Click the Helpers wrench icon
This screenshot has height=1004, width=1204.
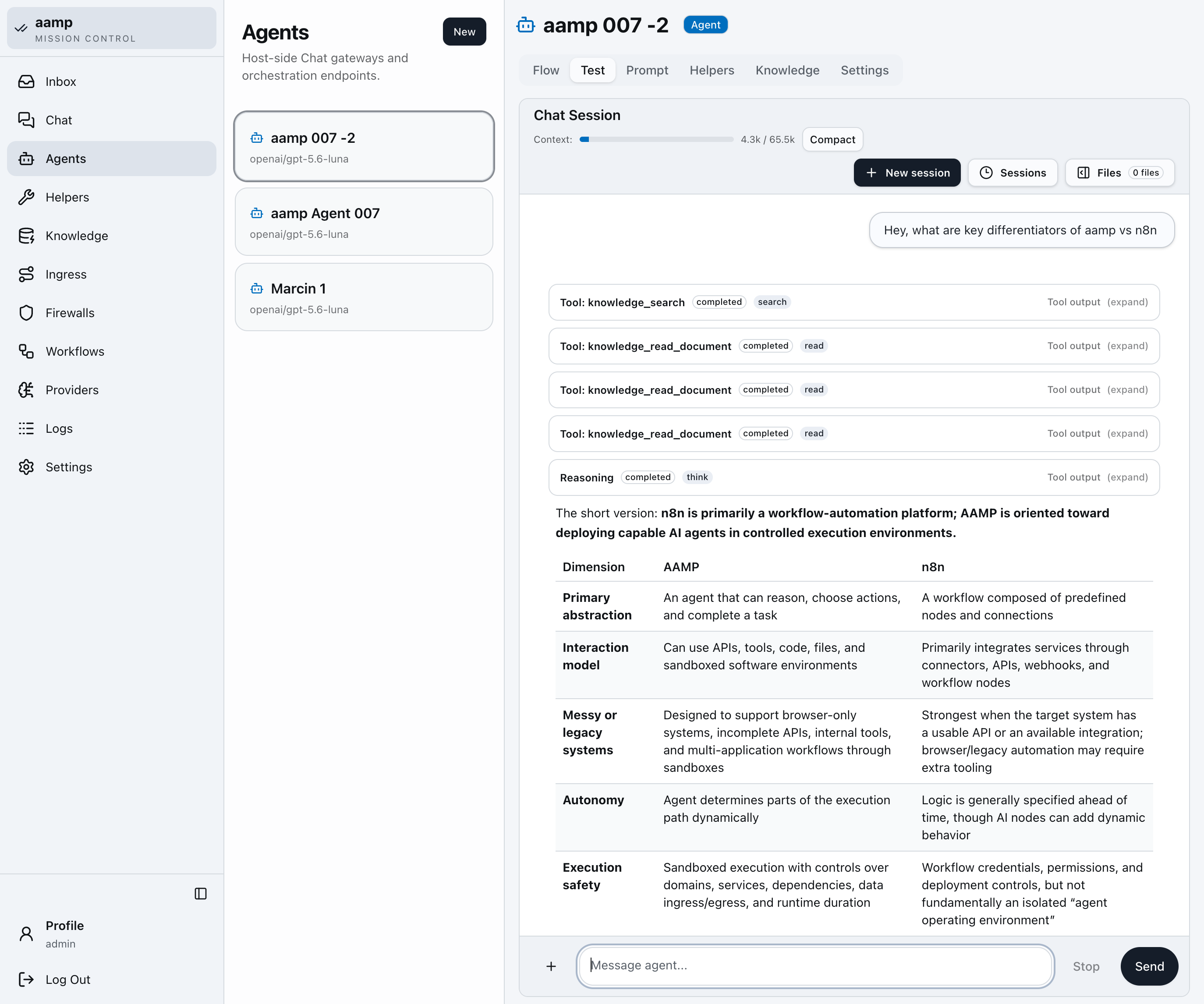click(x=26, y=197)
